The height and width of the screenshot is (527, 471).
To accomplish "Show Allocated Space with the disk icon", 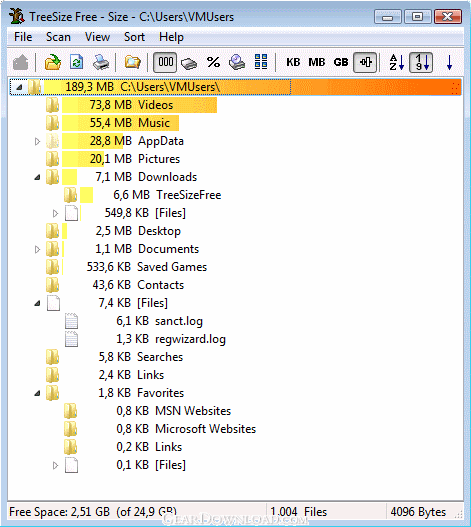I will pos(189,63).
